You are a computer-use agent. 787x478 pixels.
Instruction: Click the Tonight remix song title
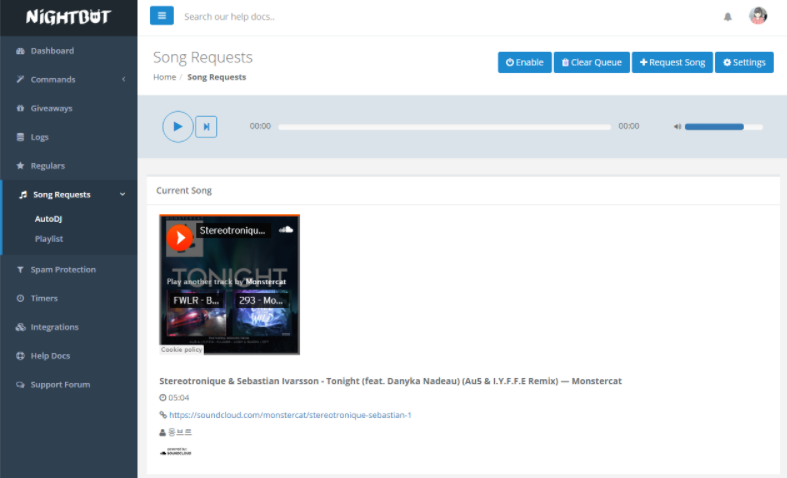click(390, 381)
